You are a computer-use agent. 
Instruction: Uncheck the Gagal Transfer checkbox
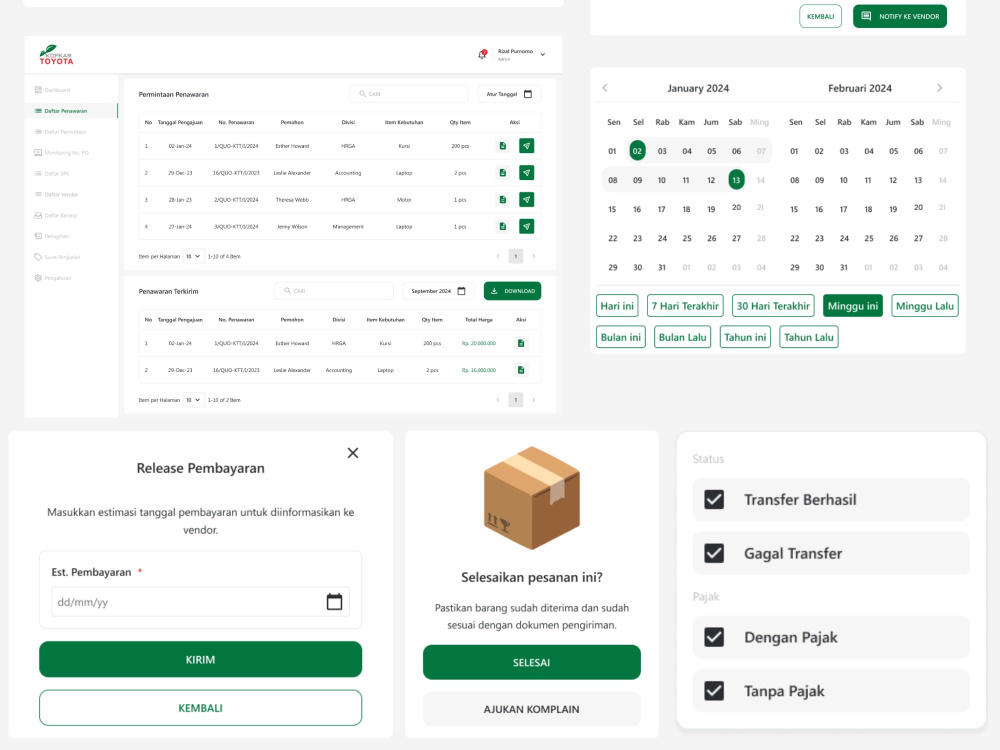pyautogui.click(x=714, y=553)
